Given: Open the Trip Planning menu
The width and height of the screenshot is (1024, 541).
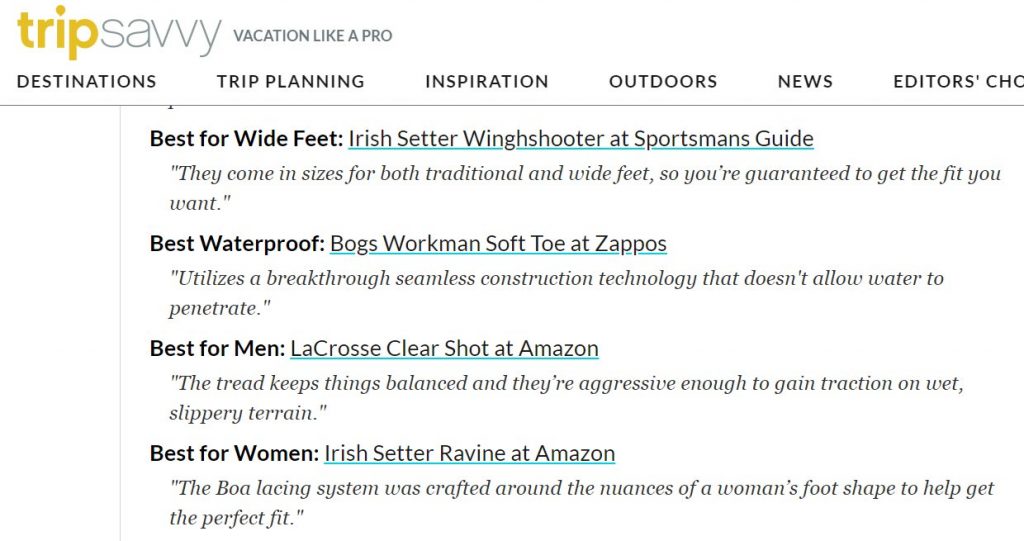Looking at the screenshot, I should (x=291, y=82).
